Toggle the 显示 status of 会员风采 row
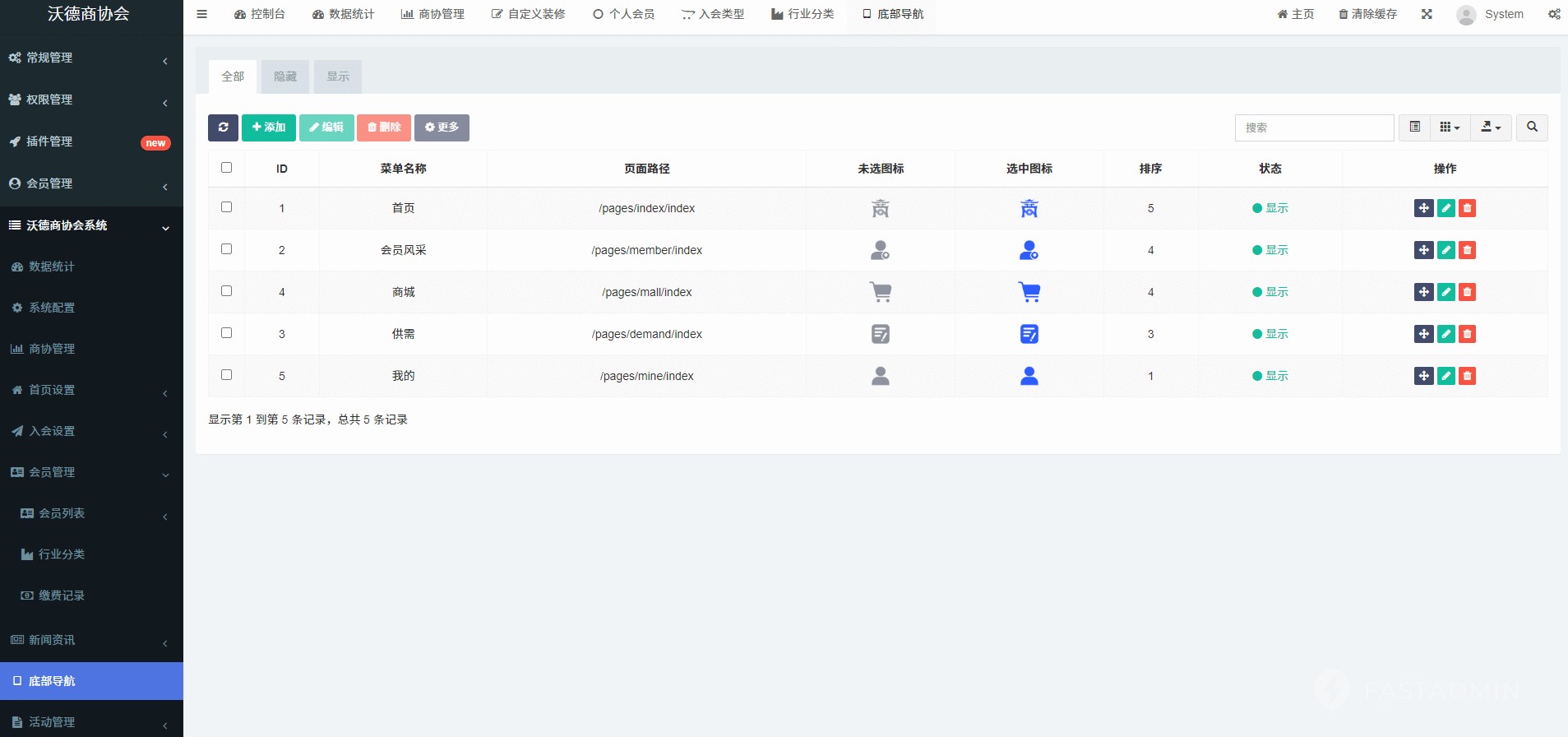The width and height of the screenshot is (1568, 737). 1270,250
